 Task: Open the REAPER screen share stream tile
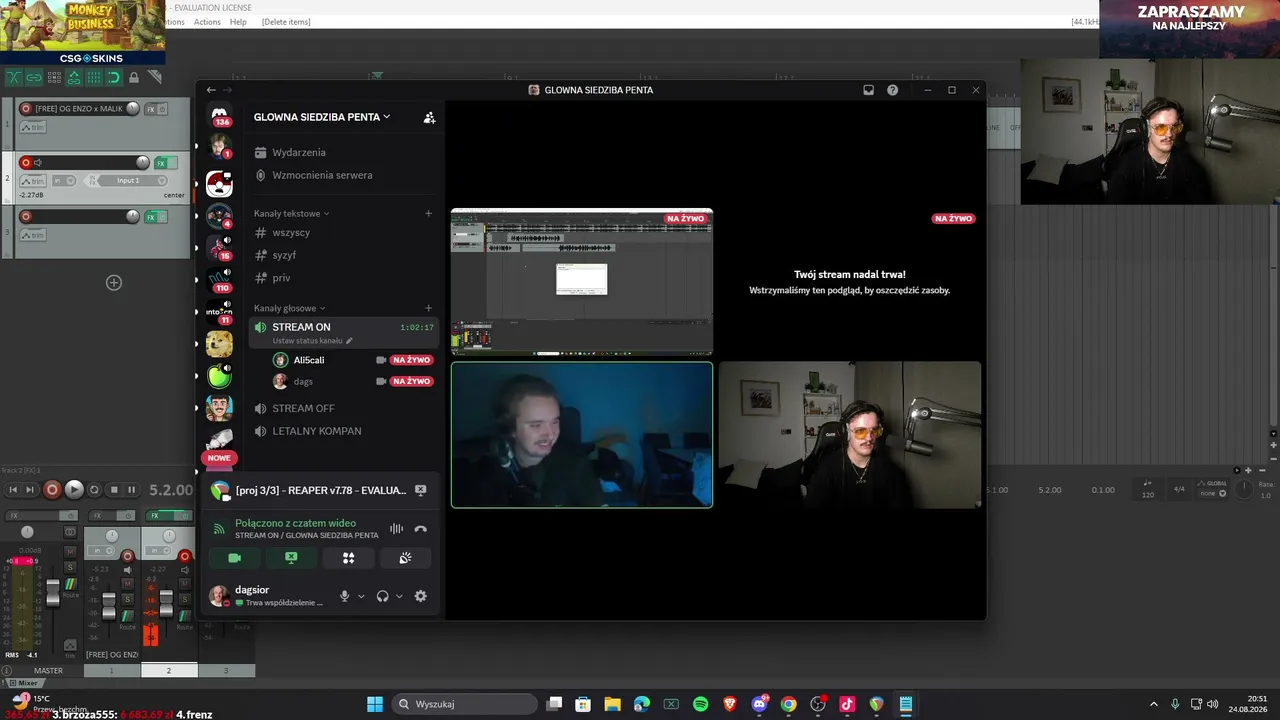coord(582,282)
